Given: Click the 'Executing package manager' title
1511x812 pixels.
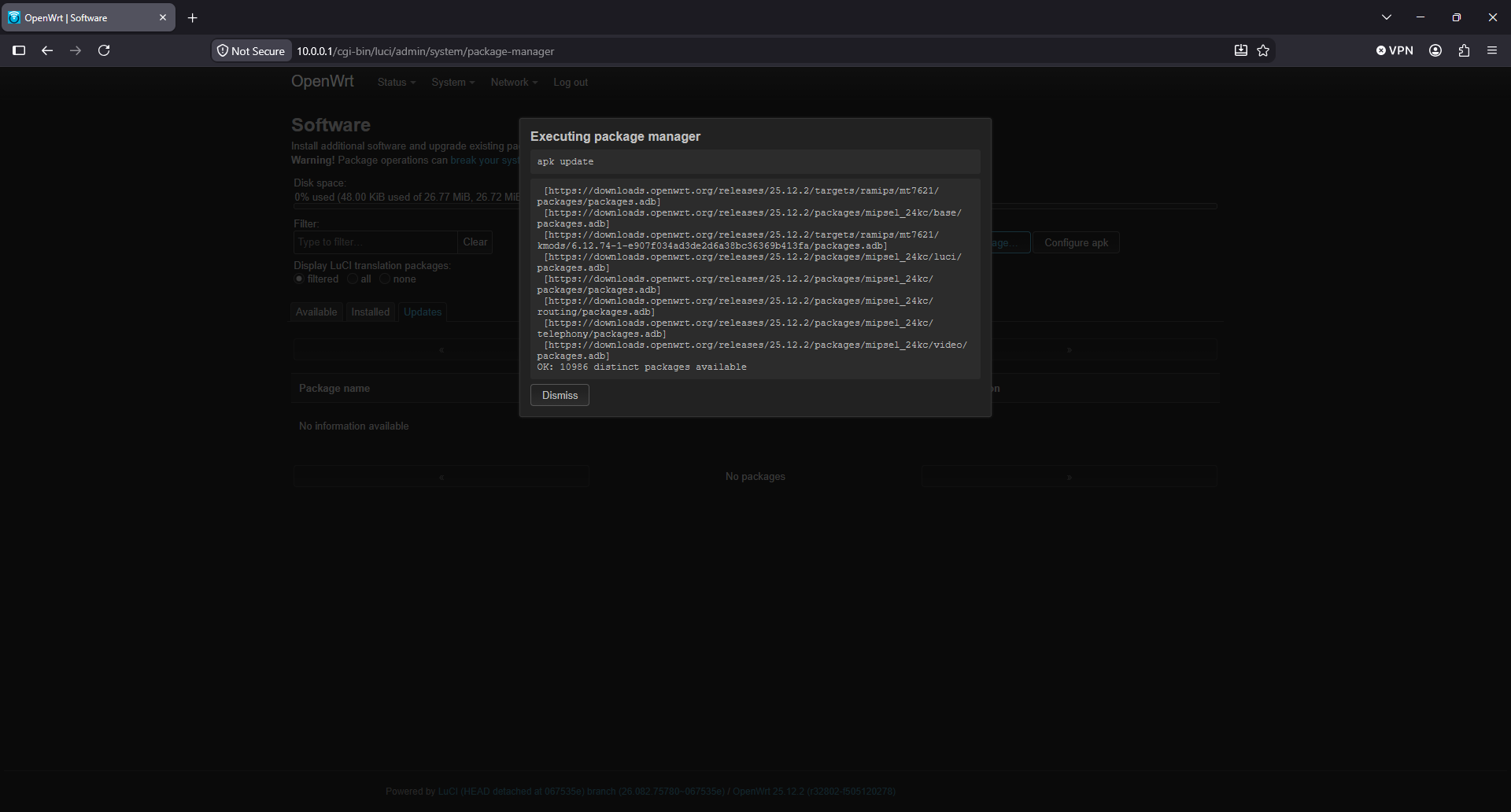Looking at the screenshot, I should pos(615,136).
